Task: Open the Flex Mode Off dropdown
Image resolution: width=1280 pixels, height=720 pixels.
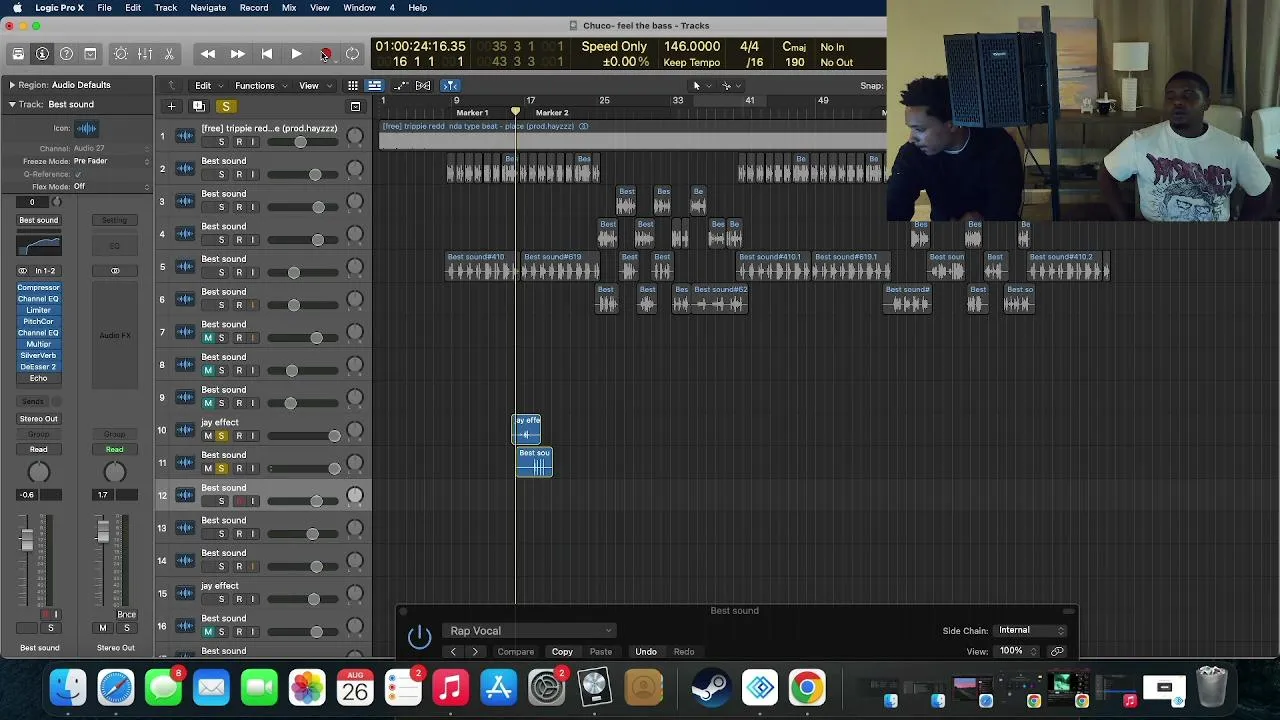Action: pyautogui.click(x=112, y=186)
